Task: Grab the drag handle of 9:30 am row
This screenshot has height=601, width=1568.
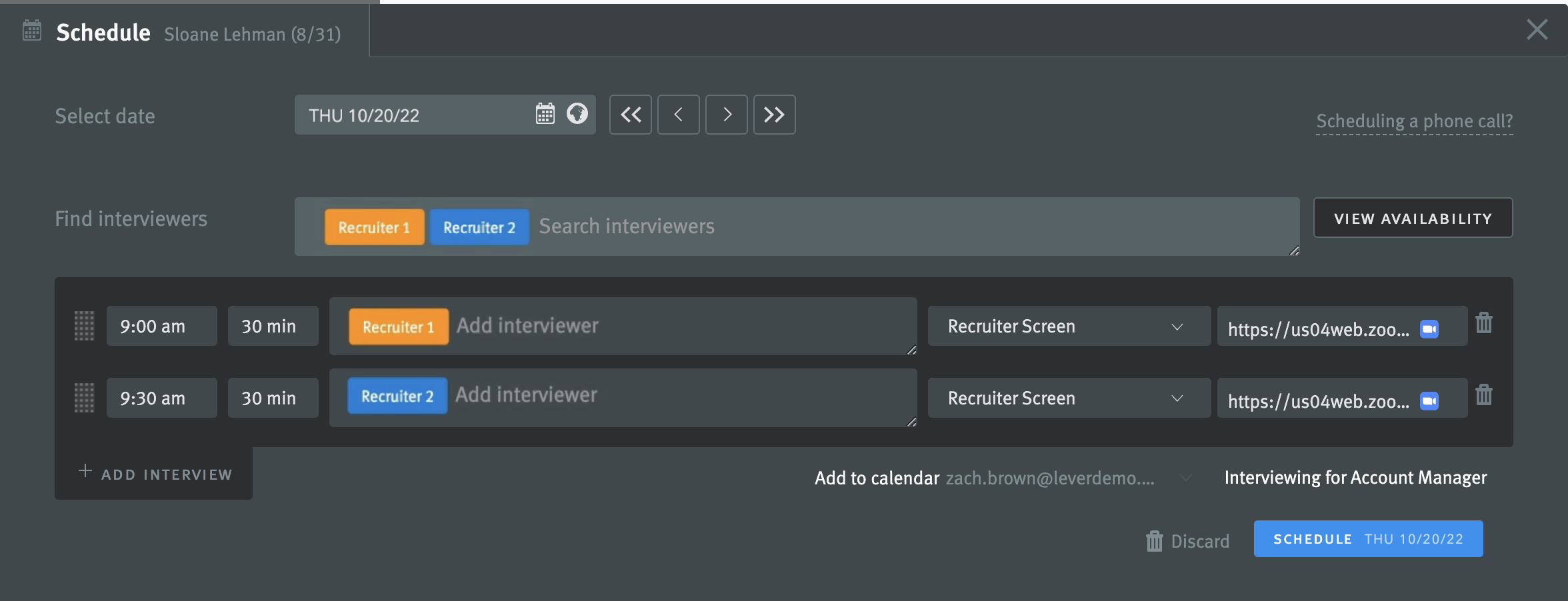Action: (x=84, y=398)
